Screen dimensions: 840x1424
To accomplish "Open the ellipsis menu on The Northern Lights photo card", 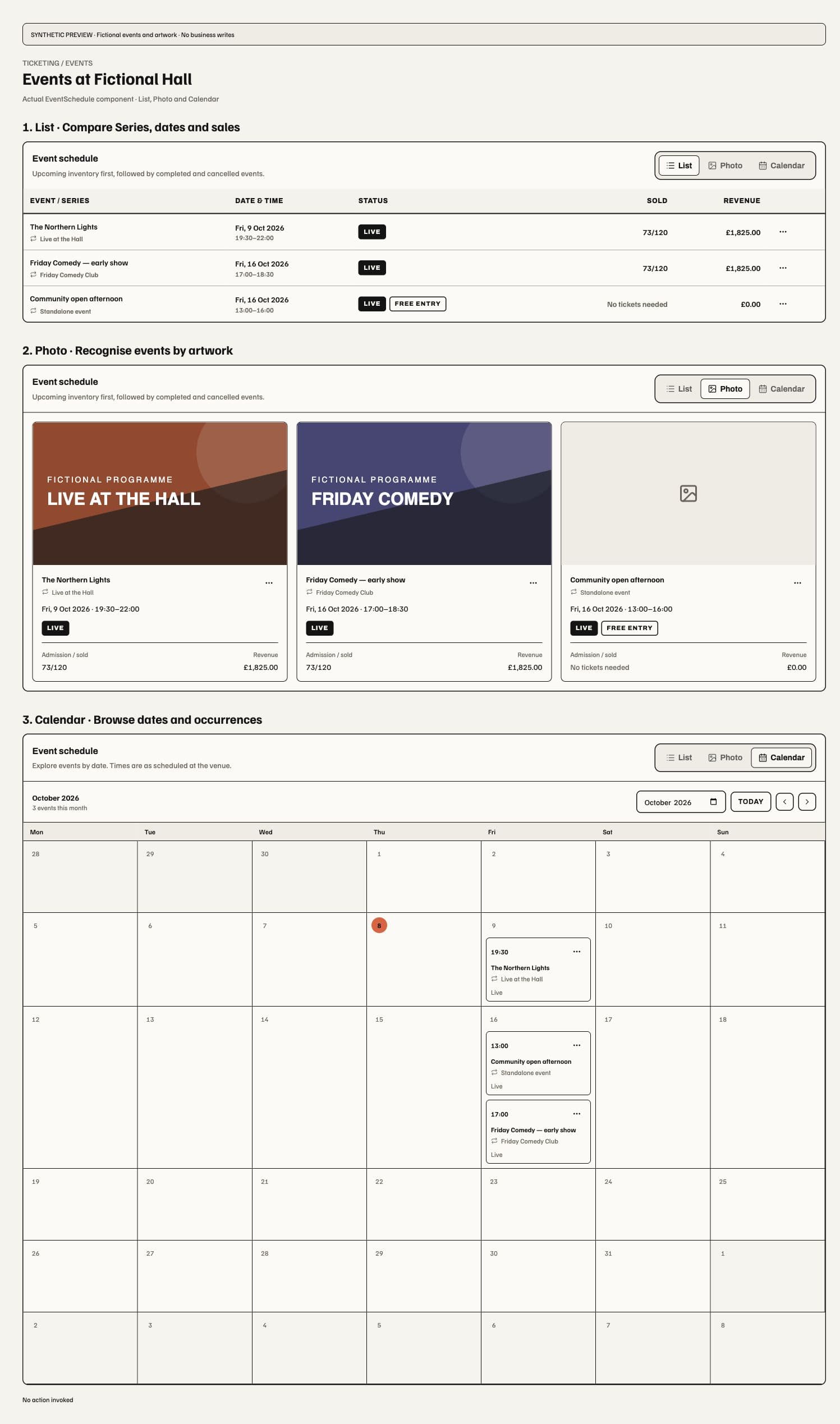I will point(269,583).
